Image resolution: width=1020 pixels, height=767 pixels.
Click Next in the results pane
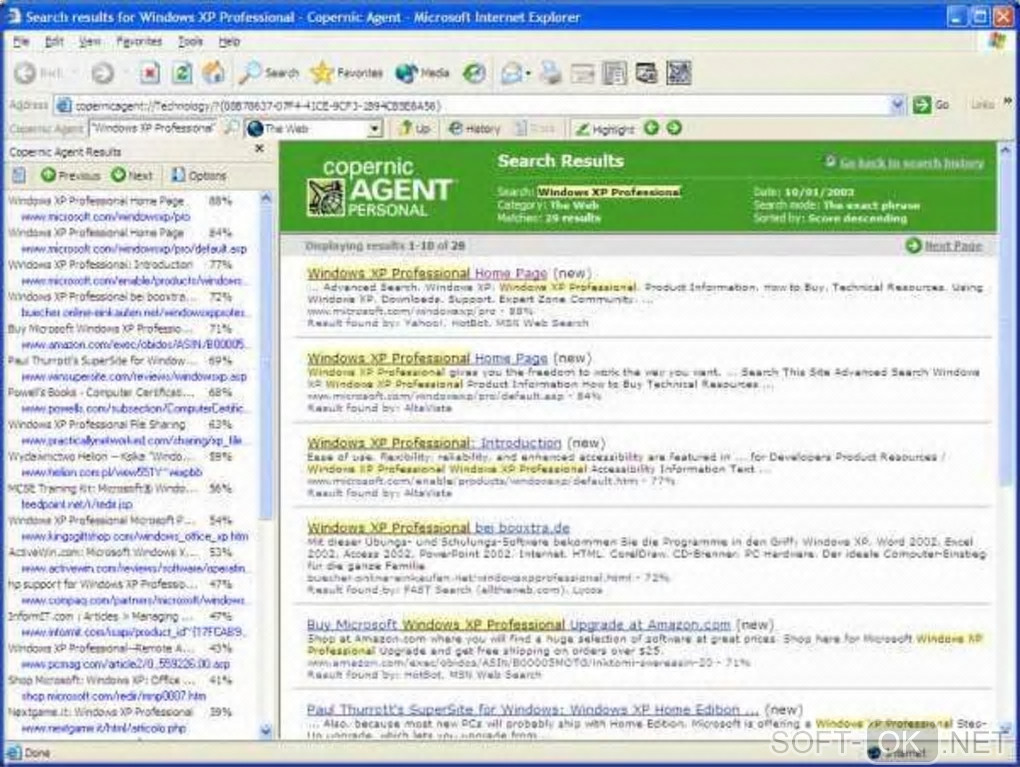point(132,175)
